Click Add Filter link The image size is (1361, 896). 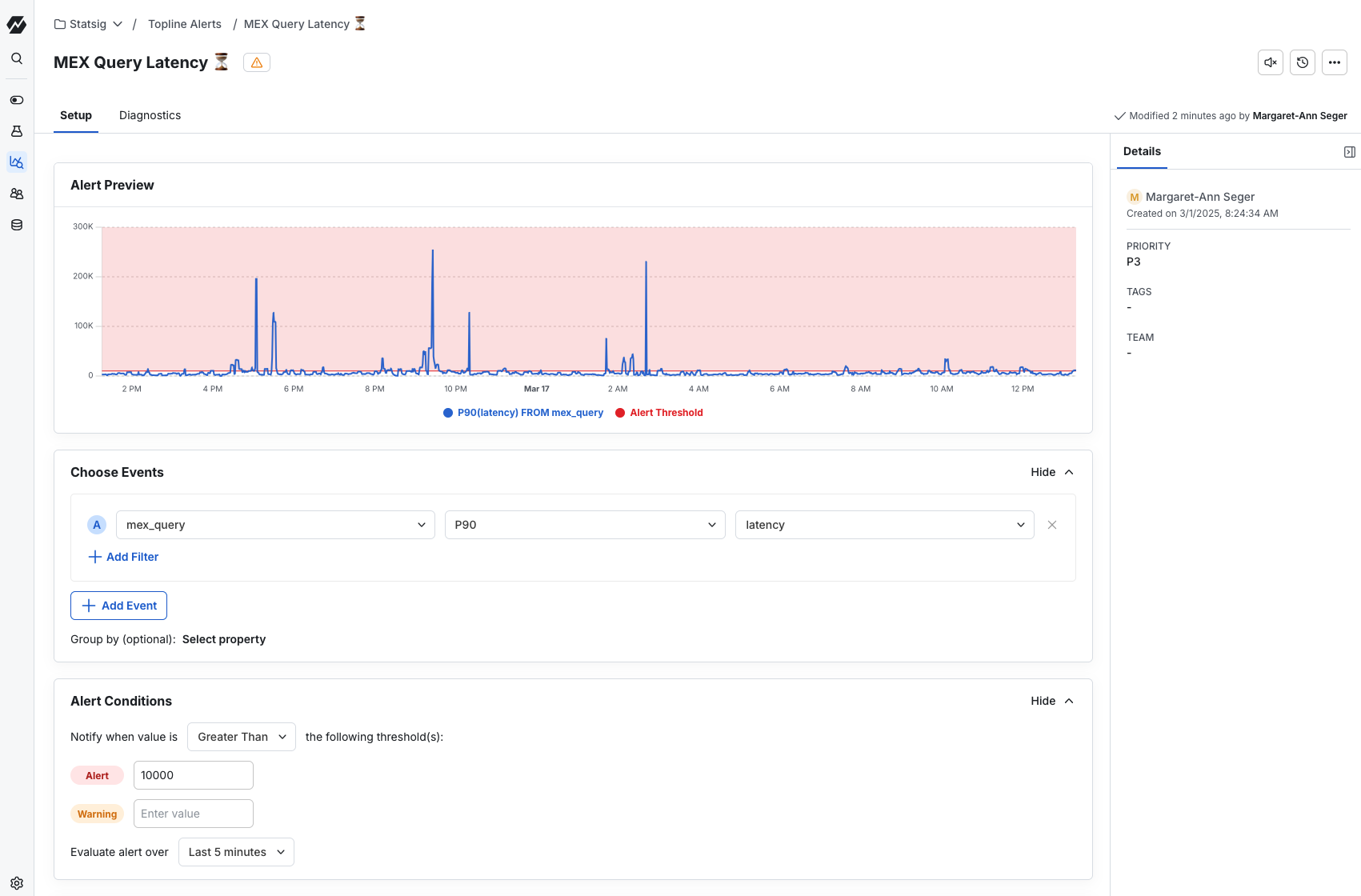click(123, 557)
